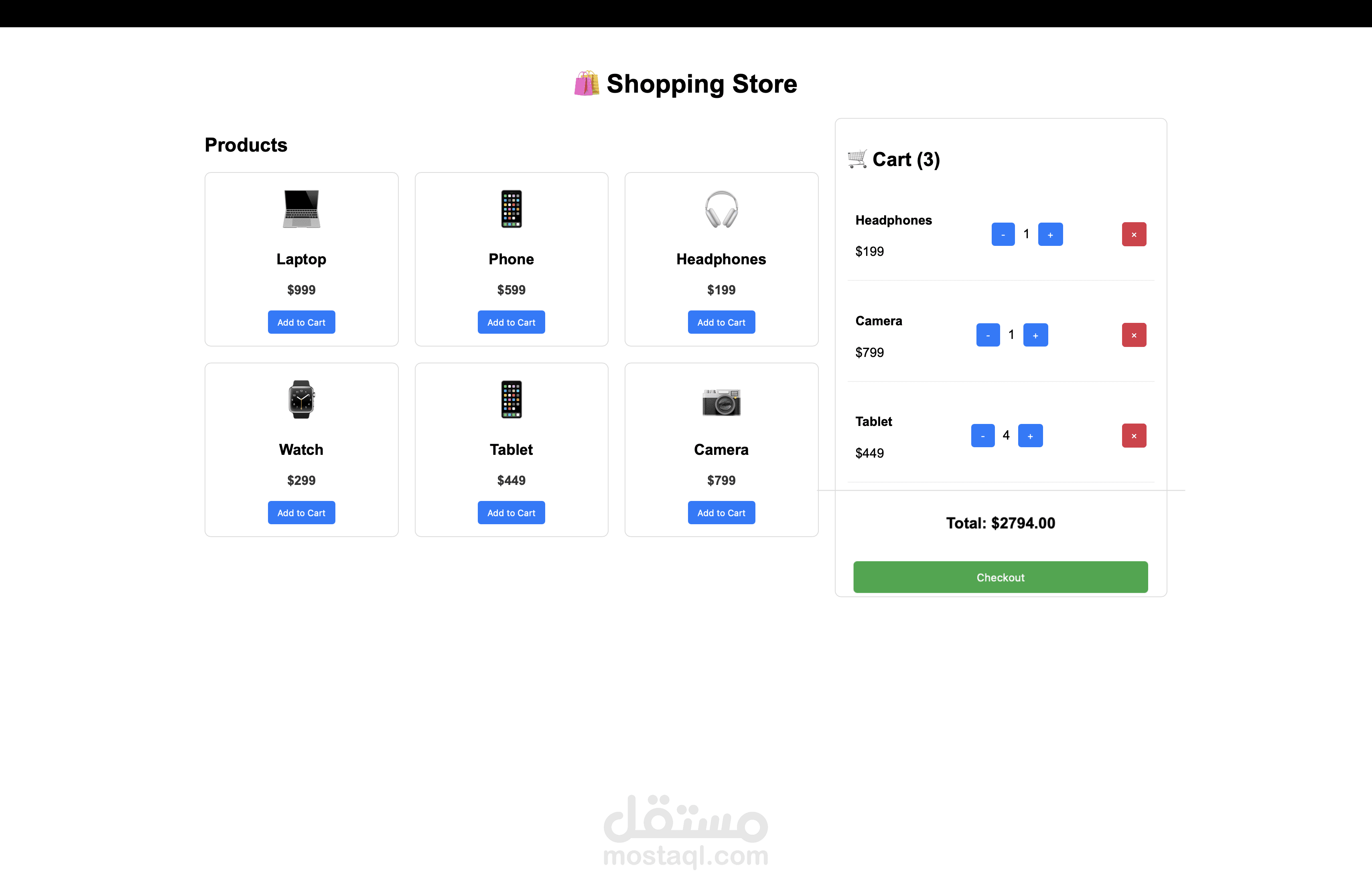
Task: Add the Camera to cart
Action: 721,512
